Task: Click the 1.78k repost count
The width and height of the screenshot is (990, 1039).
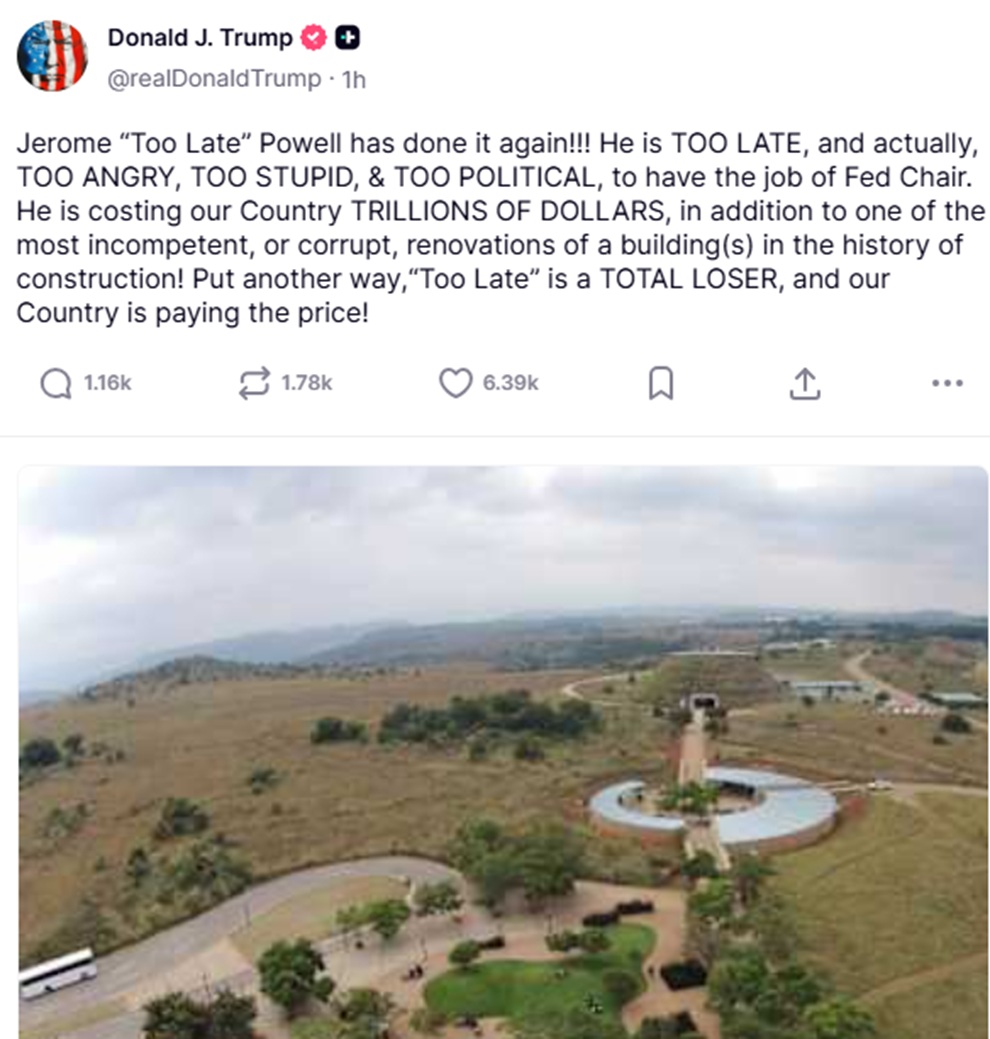Action: pyautogui.click(x=307, y=383)
